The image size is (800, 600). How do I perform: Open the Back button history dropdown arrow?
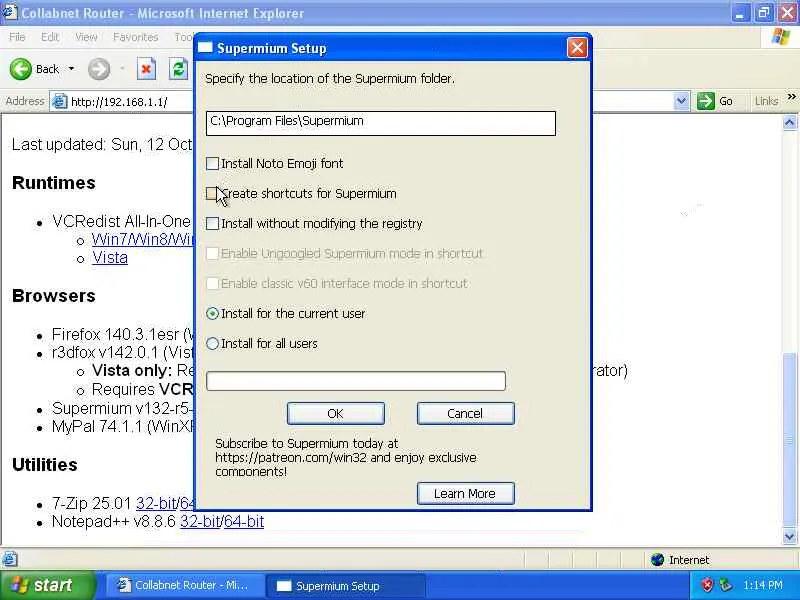click(x=71, y=69)
